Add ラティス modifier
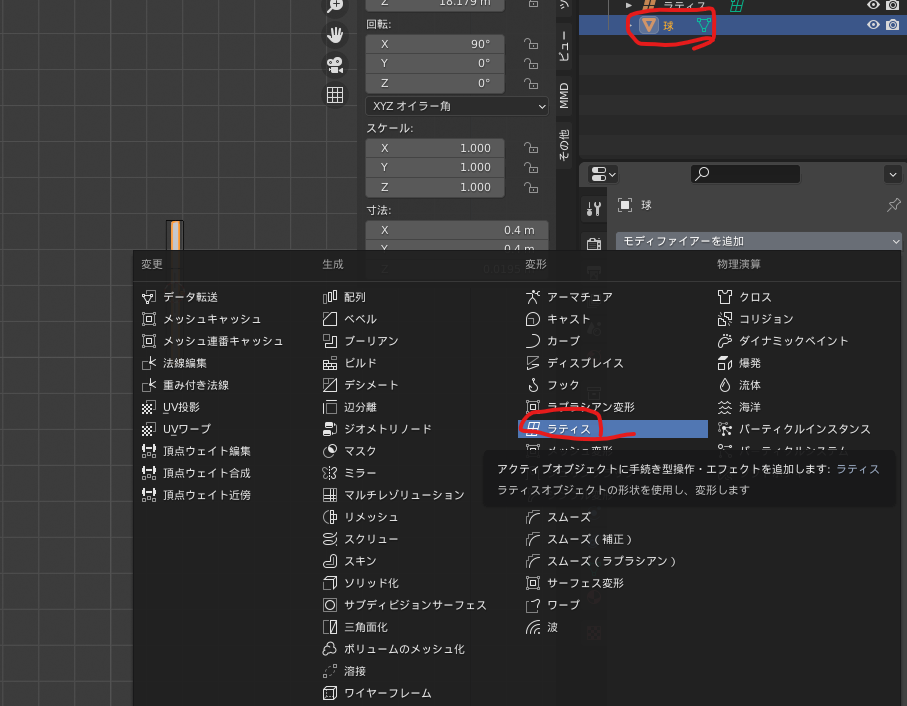The image size is (907, 706). click(x=613, y=429)
